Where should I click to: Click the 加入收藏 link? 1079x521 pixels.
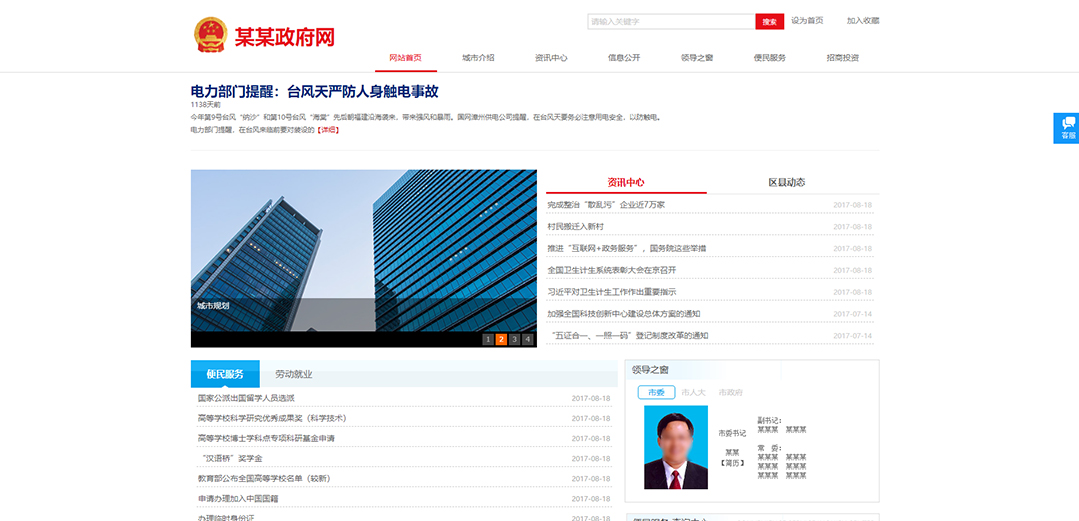click(863, 21)
